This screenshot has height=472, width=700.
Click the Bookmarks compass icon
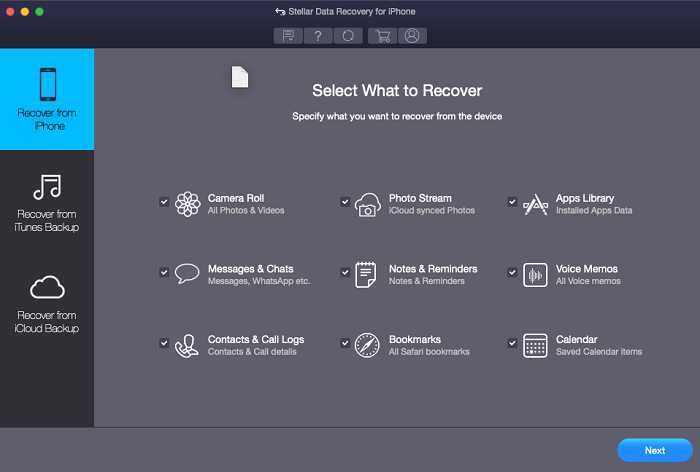pos(367,345)
